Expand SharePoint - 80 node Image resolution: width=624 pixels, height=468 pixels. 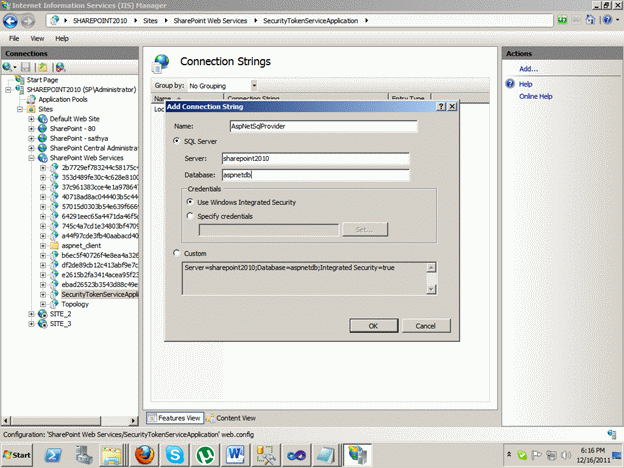(x=31, y=129)
